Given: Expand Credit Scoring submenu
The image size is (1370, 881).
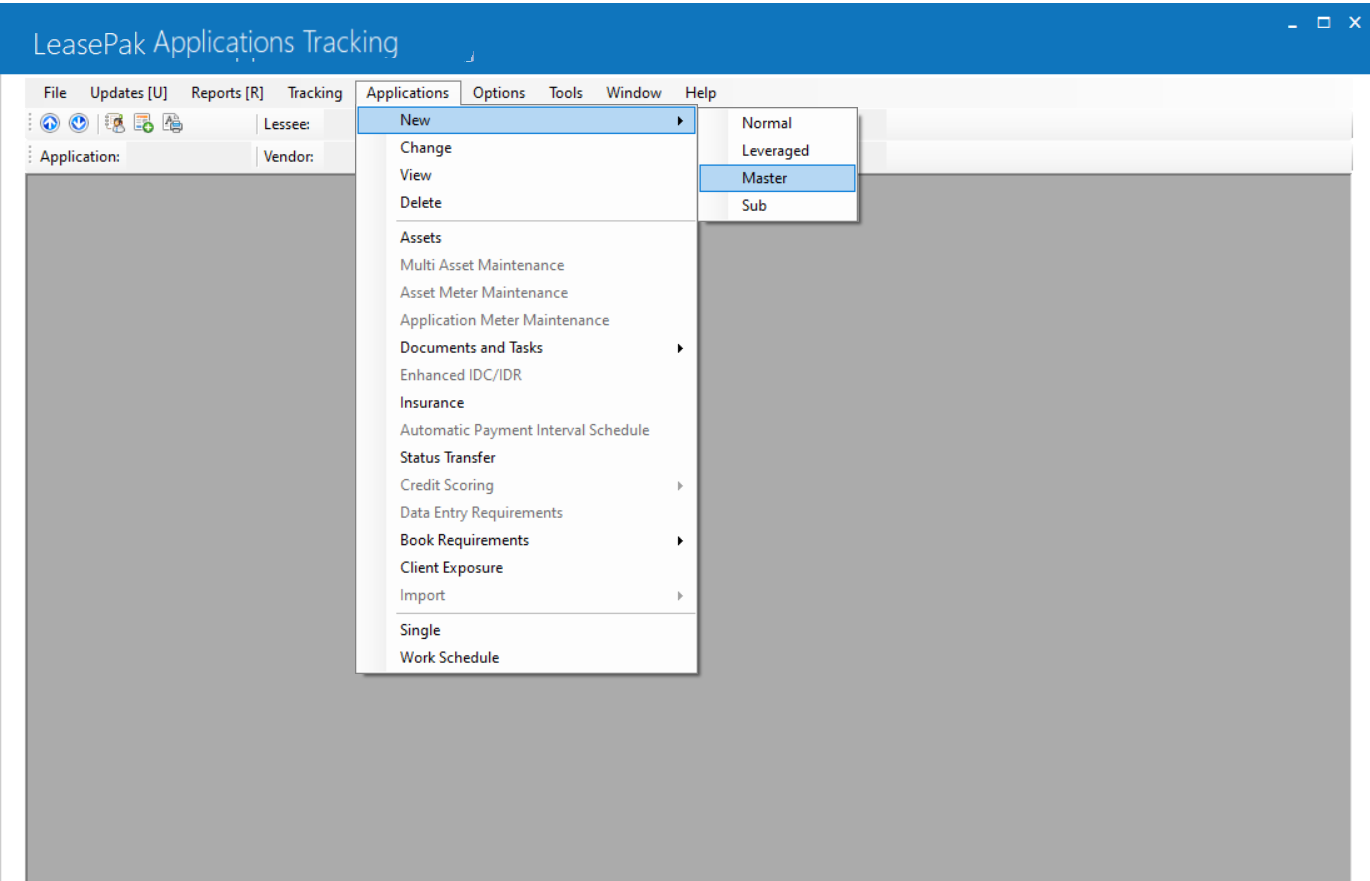Looking at the screenshot, I should click(527, 486).
